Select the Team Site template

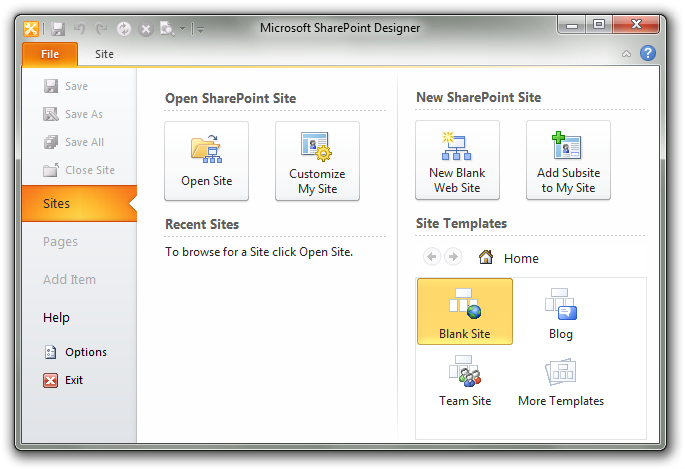click(465, 381)
